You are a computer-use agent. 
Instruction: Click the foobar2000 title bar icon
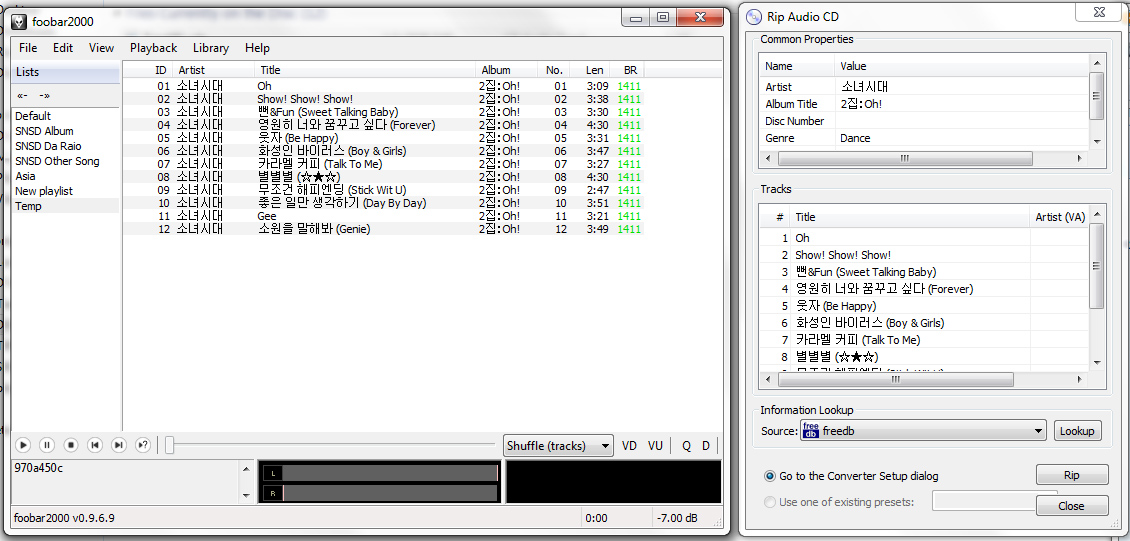tap(20, 22)
